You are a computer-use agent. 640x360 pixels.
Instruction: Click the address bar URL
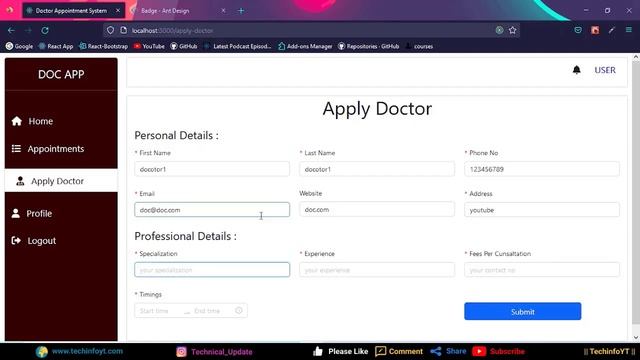click(172, 31)
